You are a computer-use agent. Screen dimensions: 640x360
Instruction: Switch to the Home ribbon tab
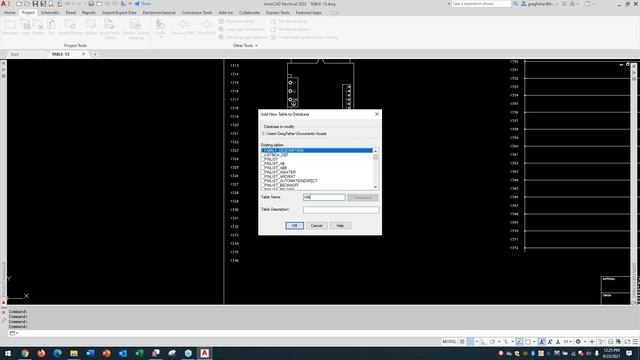[x=9, y=13]
